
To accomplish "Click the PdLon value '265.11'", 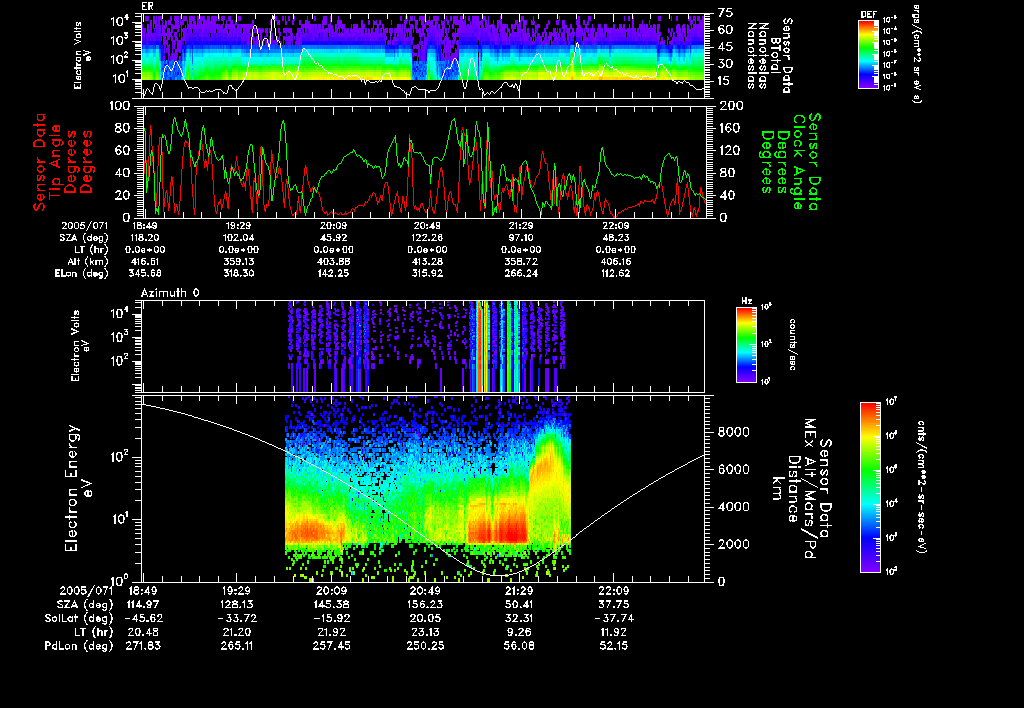I will click(x=236, y=646).
